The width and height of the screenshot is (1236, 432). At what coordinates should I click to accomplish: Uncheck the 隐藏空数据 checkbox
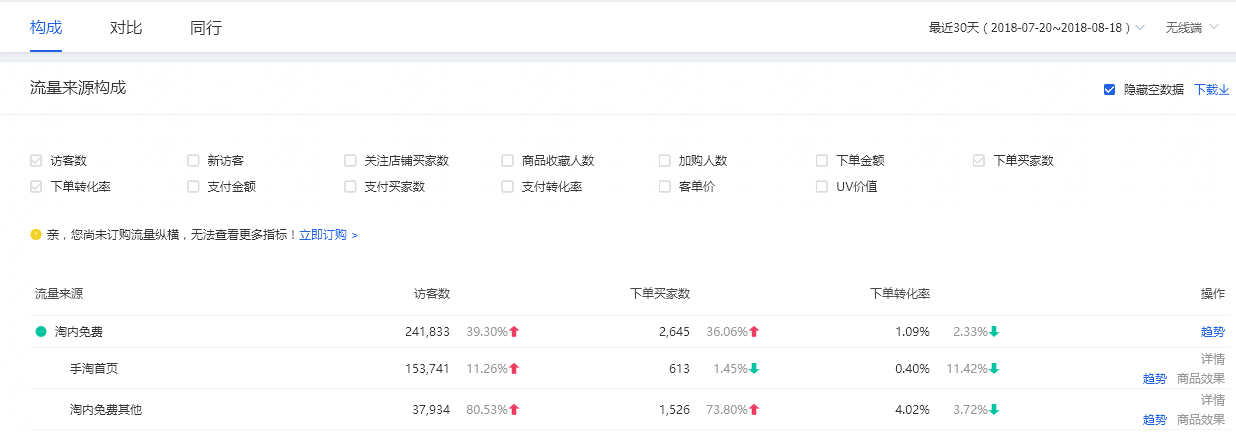(1109, 90)
